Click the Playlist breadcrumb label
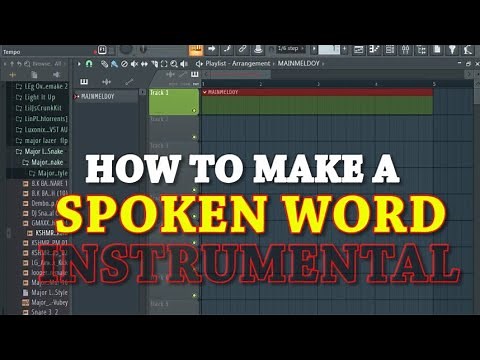This screenshot has height=360, width=480. pos(216,63)
